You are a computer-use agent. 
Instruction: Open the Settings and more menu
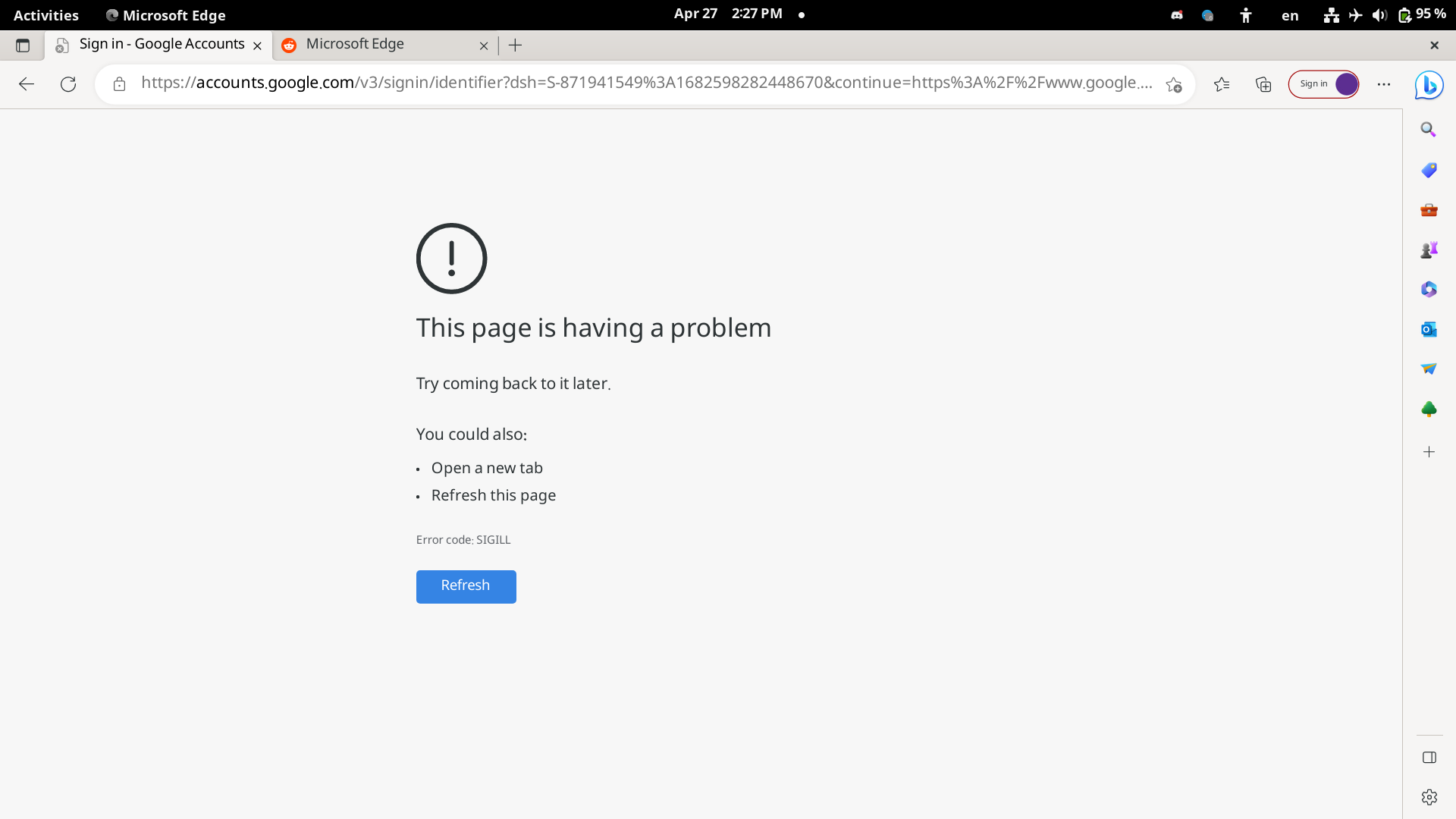1384,84
